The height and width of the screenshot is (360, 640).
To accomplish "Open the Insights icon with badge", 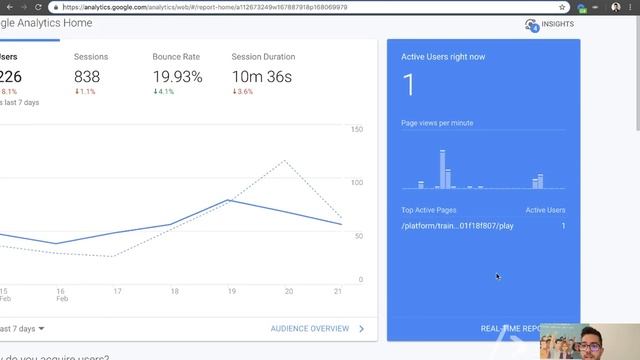I will click(x=532, y=25).
